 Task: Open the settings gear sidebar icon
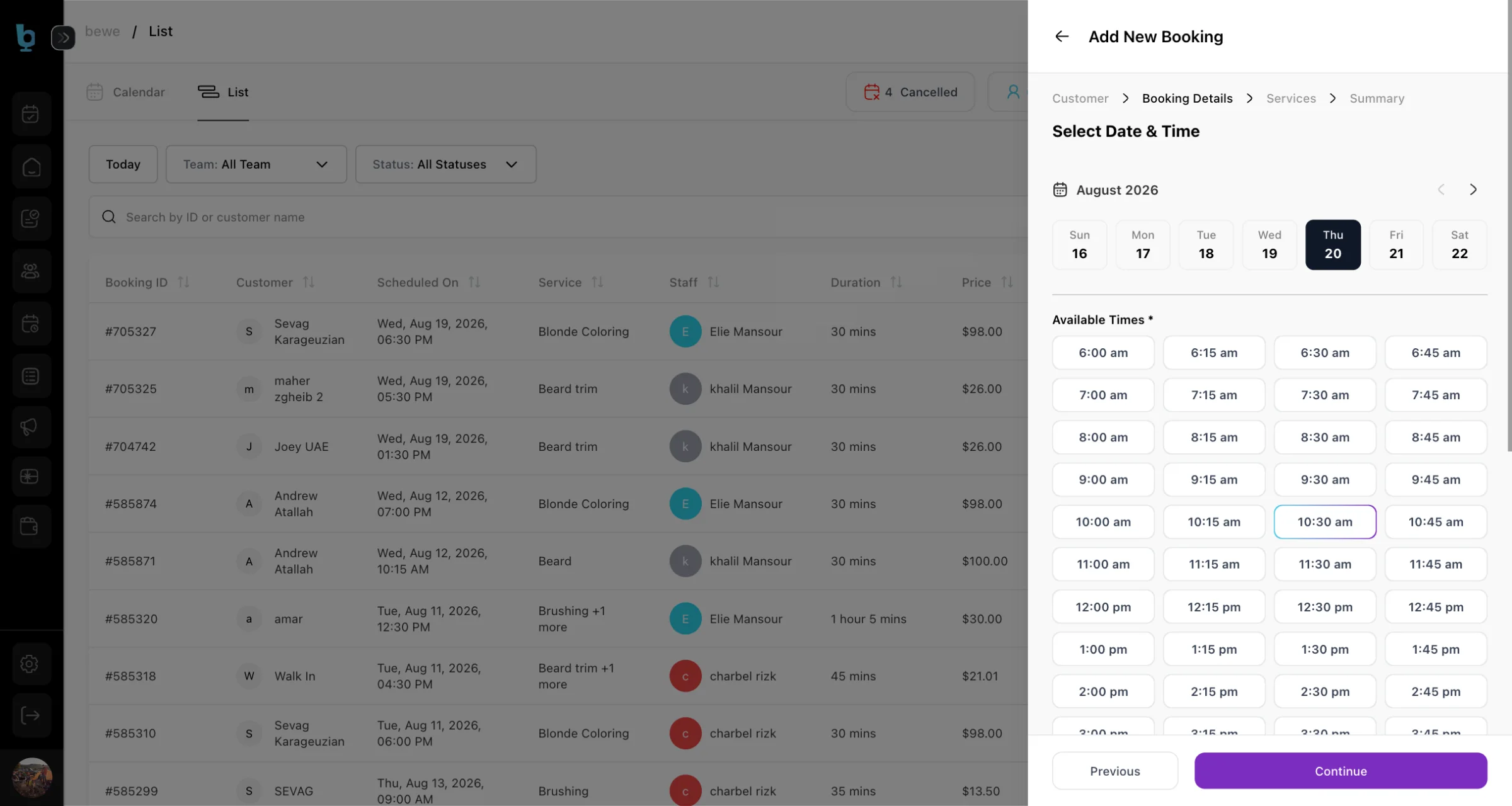tap(30, 664)
